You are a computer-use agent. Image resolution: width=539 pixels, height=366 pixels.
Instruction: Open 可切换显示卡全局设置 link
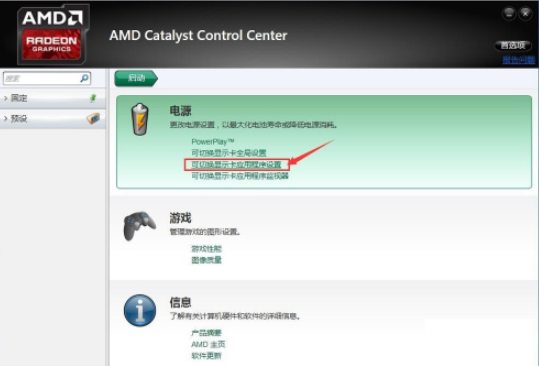(x=229, y=153)
